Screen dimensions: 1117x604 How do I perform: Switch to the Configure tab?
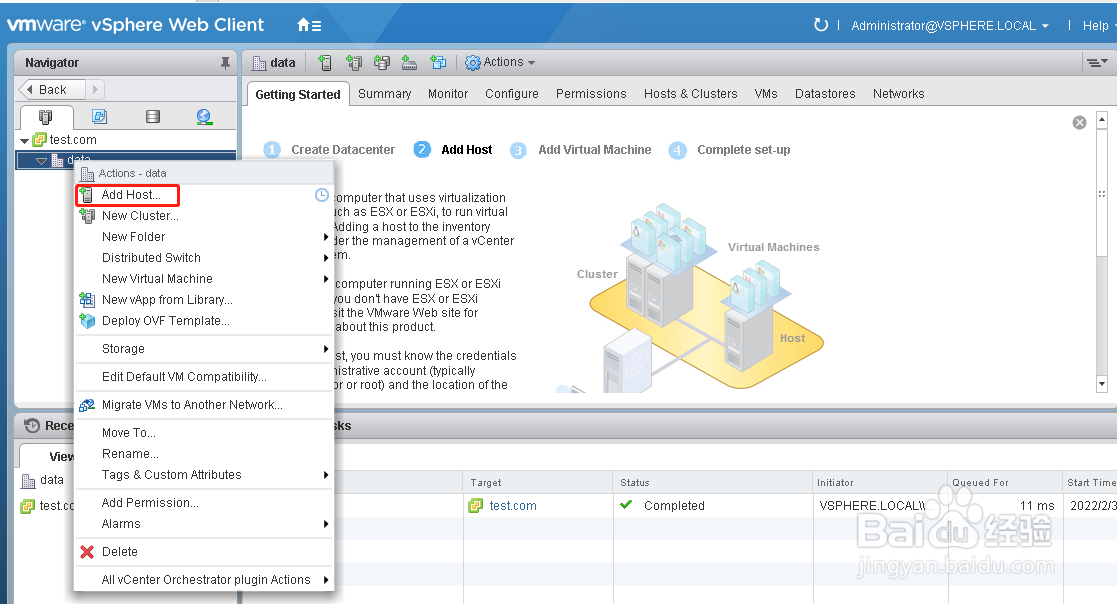click(x=511, y=93)
